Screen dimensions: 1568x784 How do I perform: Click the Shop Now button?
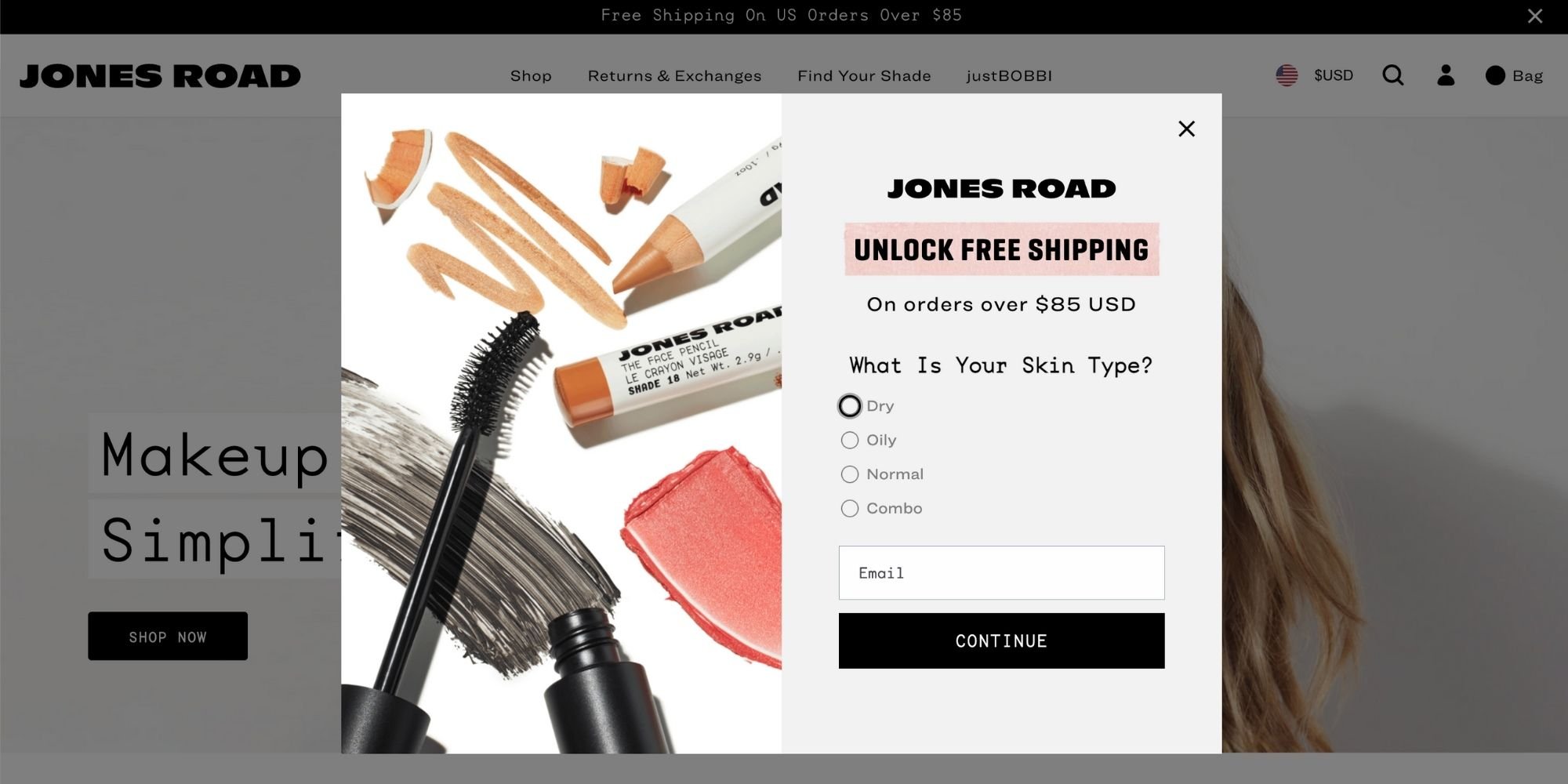(x=168, y=637)
